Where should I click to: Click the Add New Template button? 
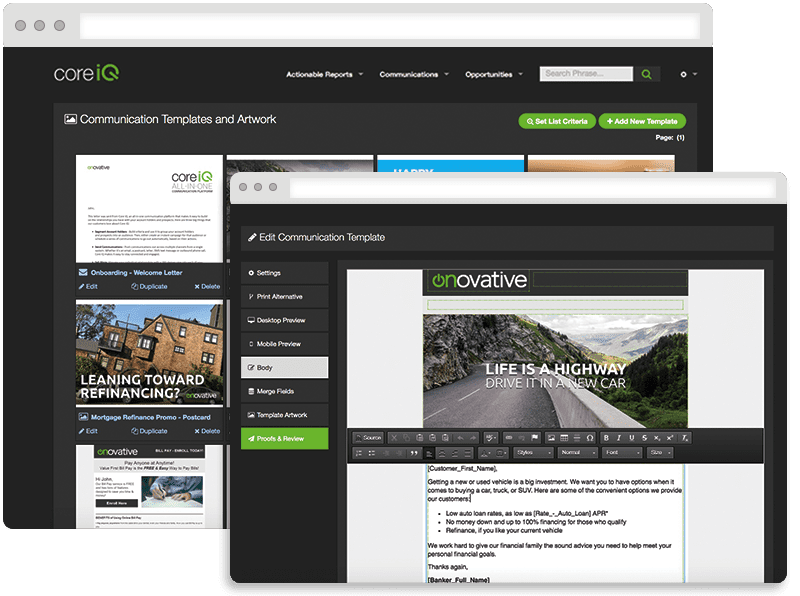tap(642, 121)
